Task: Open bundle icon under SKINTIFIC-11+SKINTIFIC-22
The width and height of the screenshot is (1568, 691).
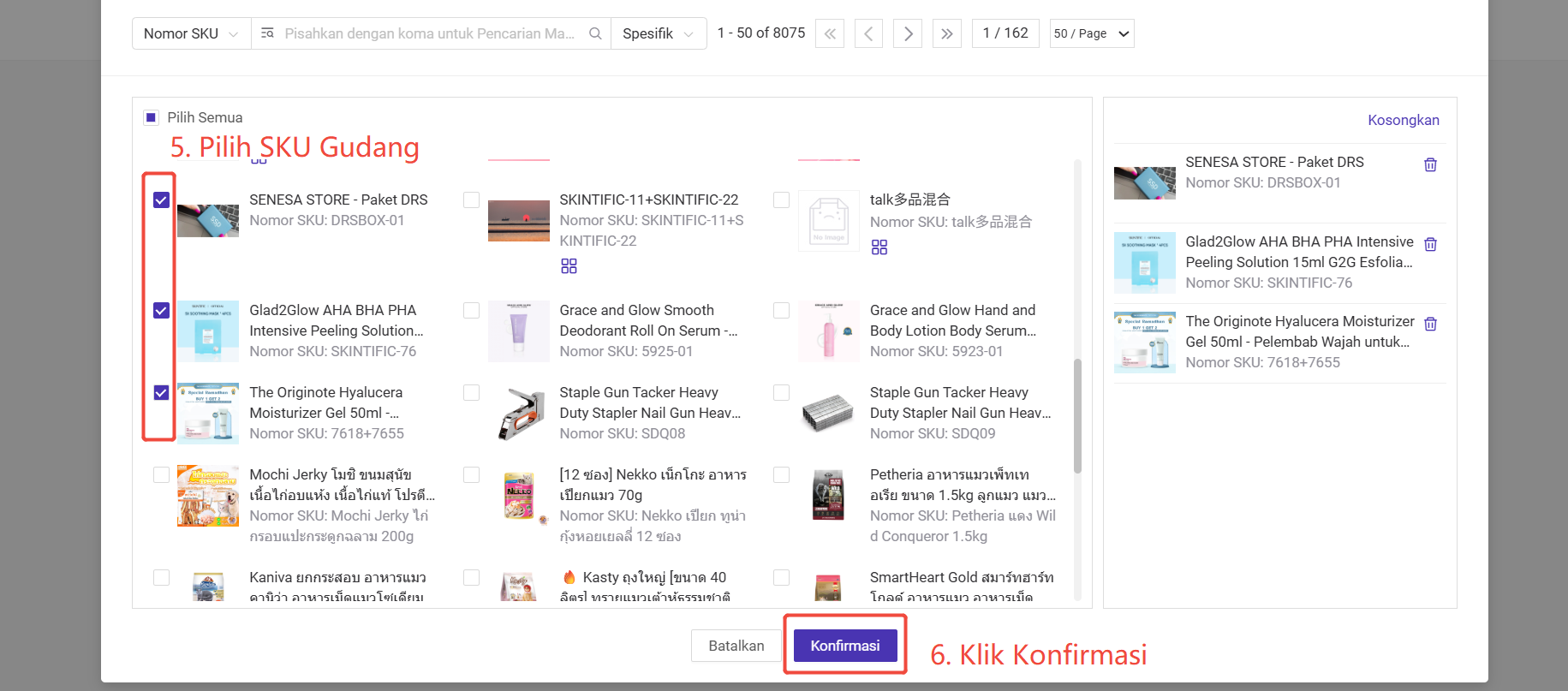Action: [569, 266]
